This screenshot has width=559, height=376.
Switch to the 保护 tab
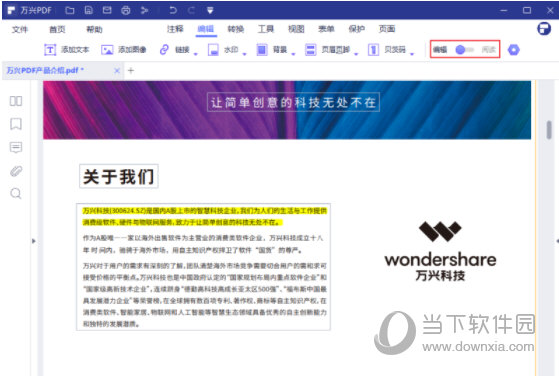click(x=357, y=29)
